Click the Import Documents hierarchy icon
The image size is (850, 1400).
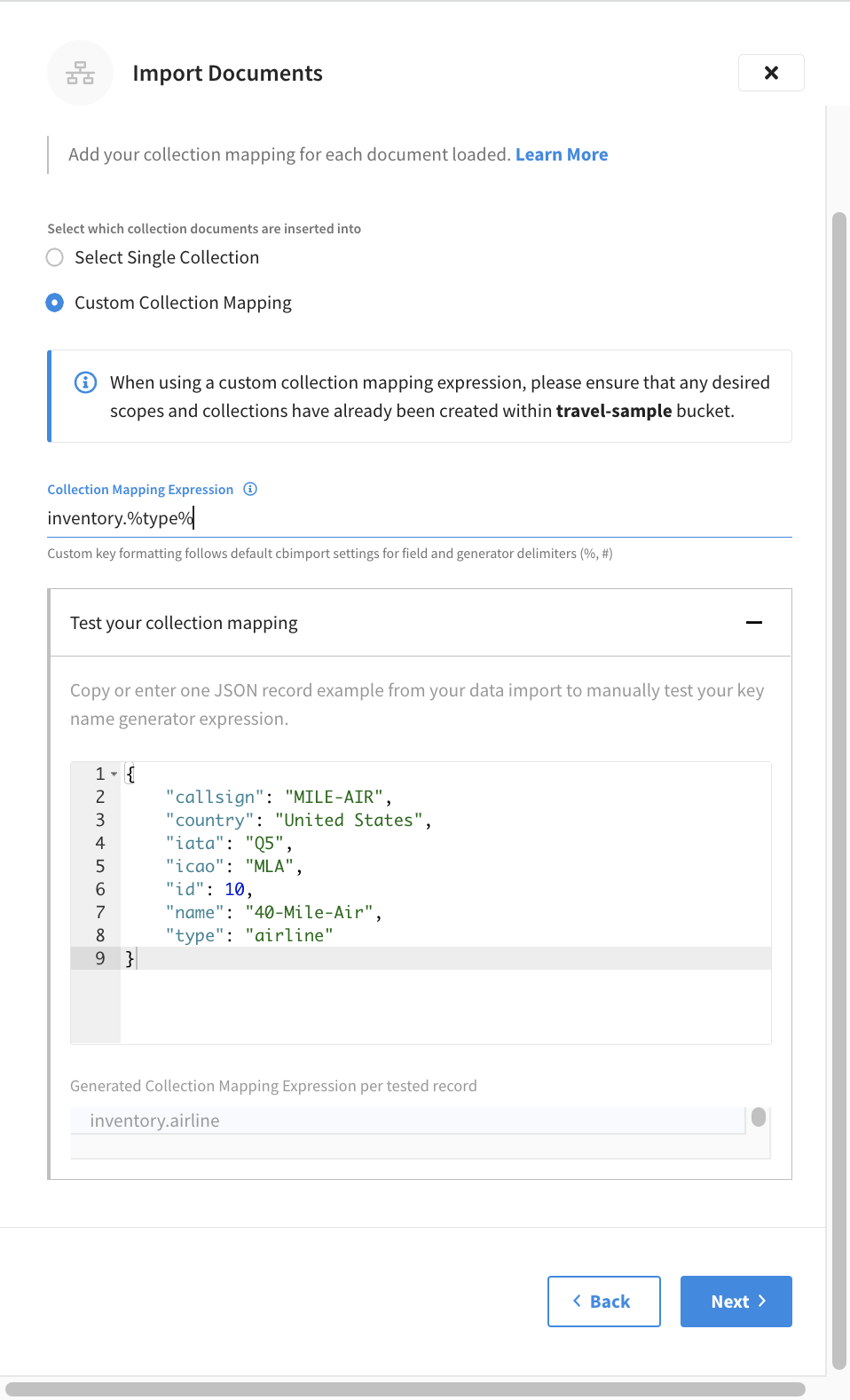click(x=80, y=73)
